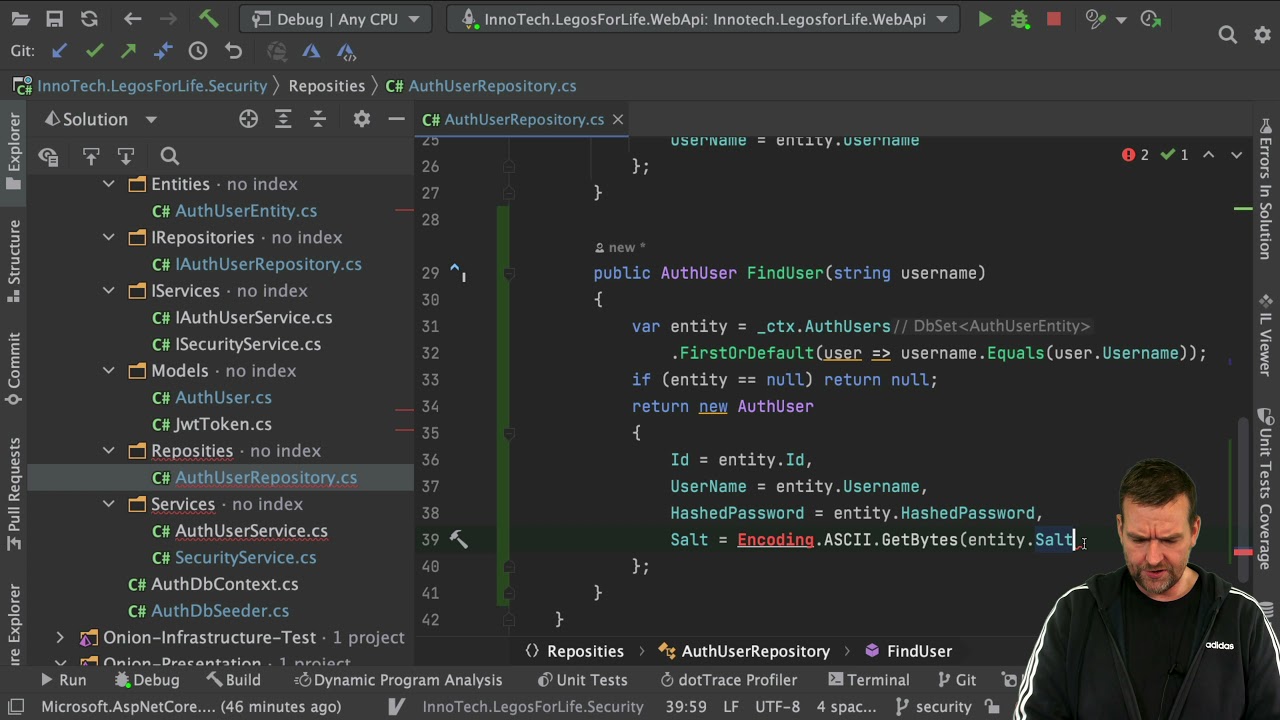This screenshot has height=720, width=1280.
Task: Open AuthUserService.cs in Solution tree
Action: 251,531
